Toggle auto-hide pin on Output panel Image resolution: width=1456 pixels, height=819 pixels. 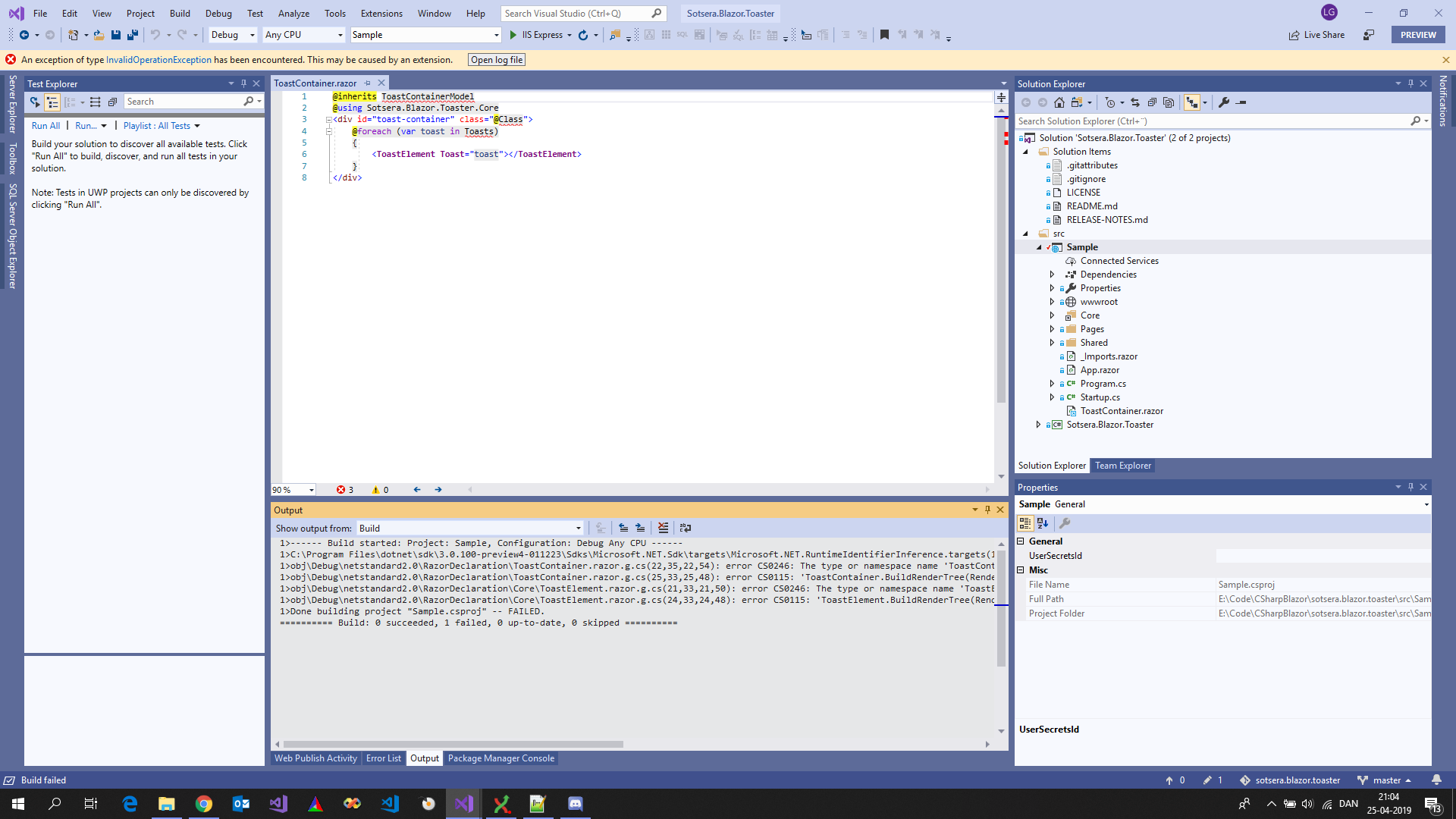pyautogui.click(x=987, y=510)
